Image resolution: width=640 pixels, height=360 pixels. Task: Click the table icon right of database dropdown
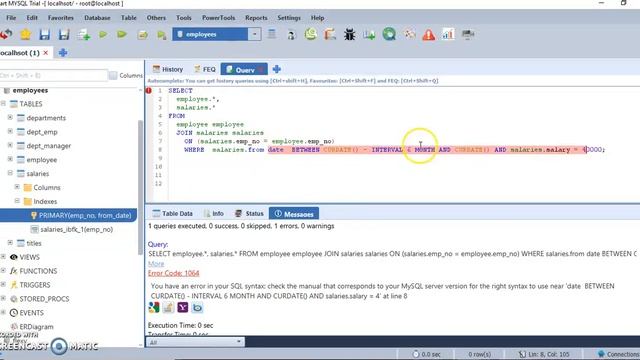(271, 34)
